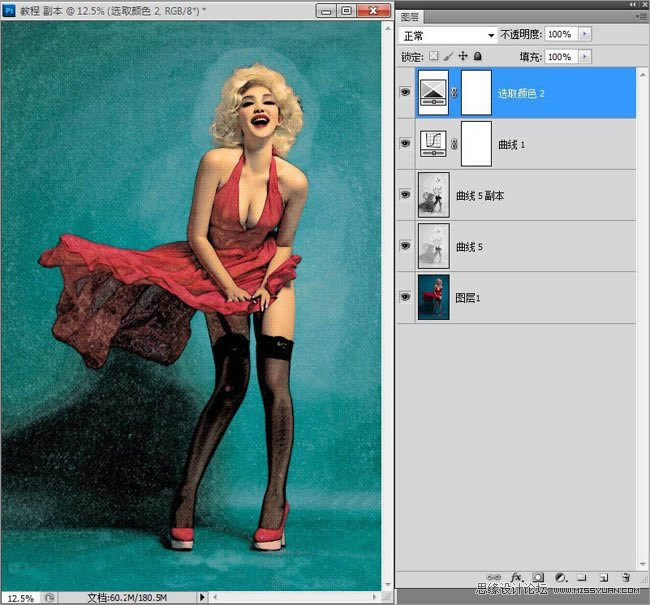Toggle visibility of 曲线 1 layer
This screenshot has height=605, width=650.
405,144
